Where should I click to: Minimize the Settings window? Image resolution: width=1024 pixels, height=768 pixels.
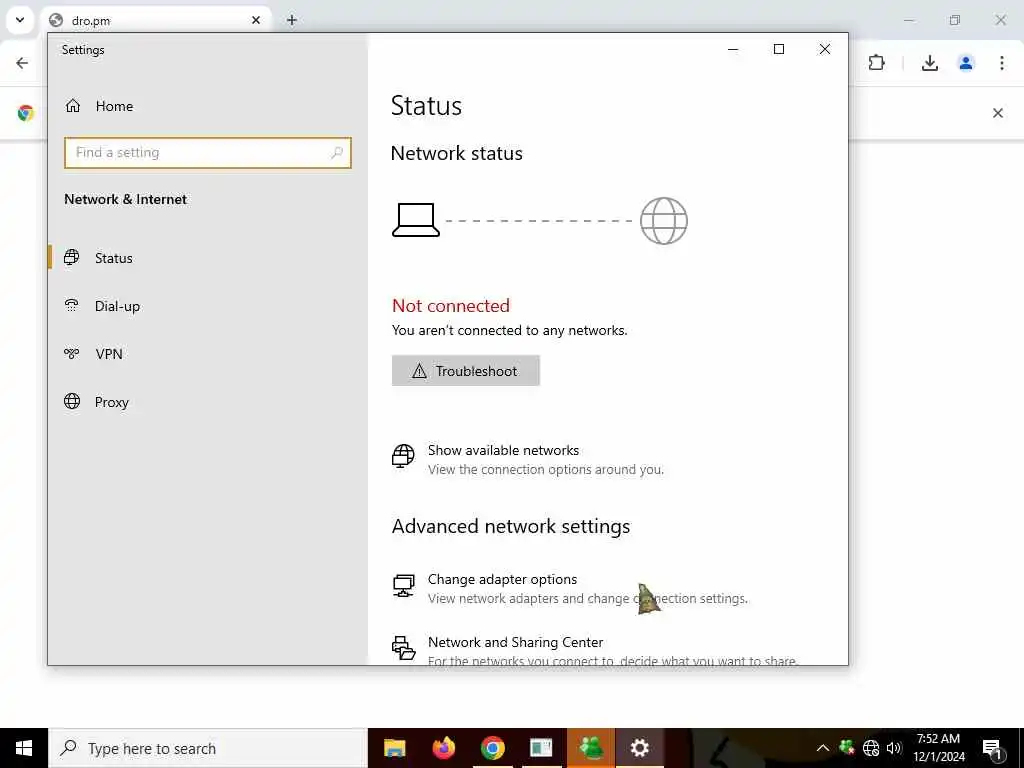click(x=733, y=50)
